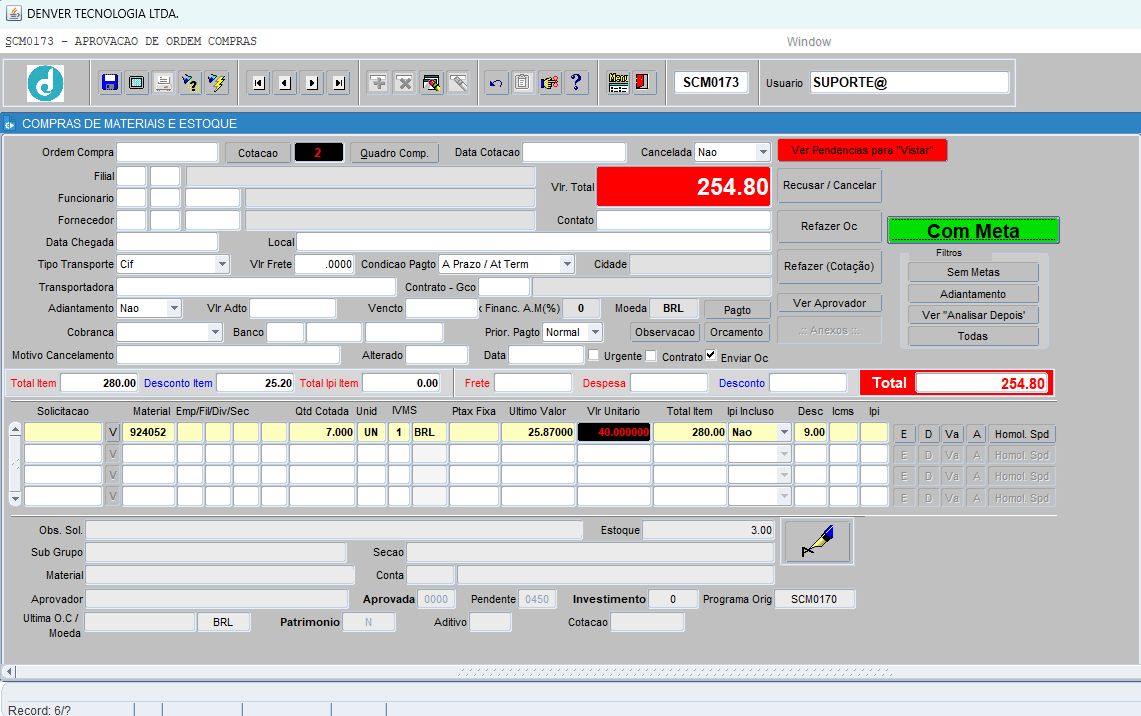The image size is (1141, 716).
Task: Click the edit-field pencil window icon
Action: tap(432, 82)
